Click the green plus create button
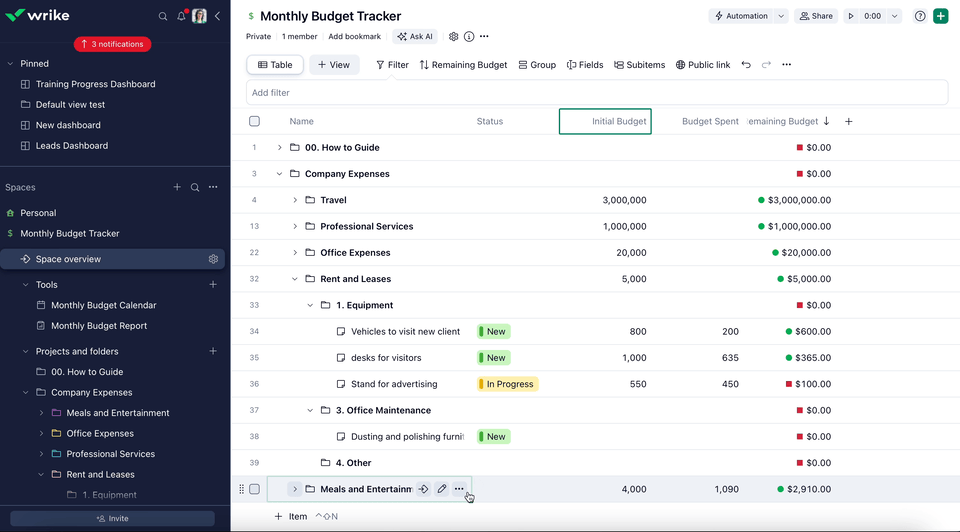The width and height of the screenshot is (960, 532). pos(941,16)
